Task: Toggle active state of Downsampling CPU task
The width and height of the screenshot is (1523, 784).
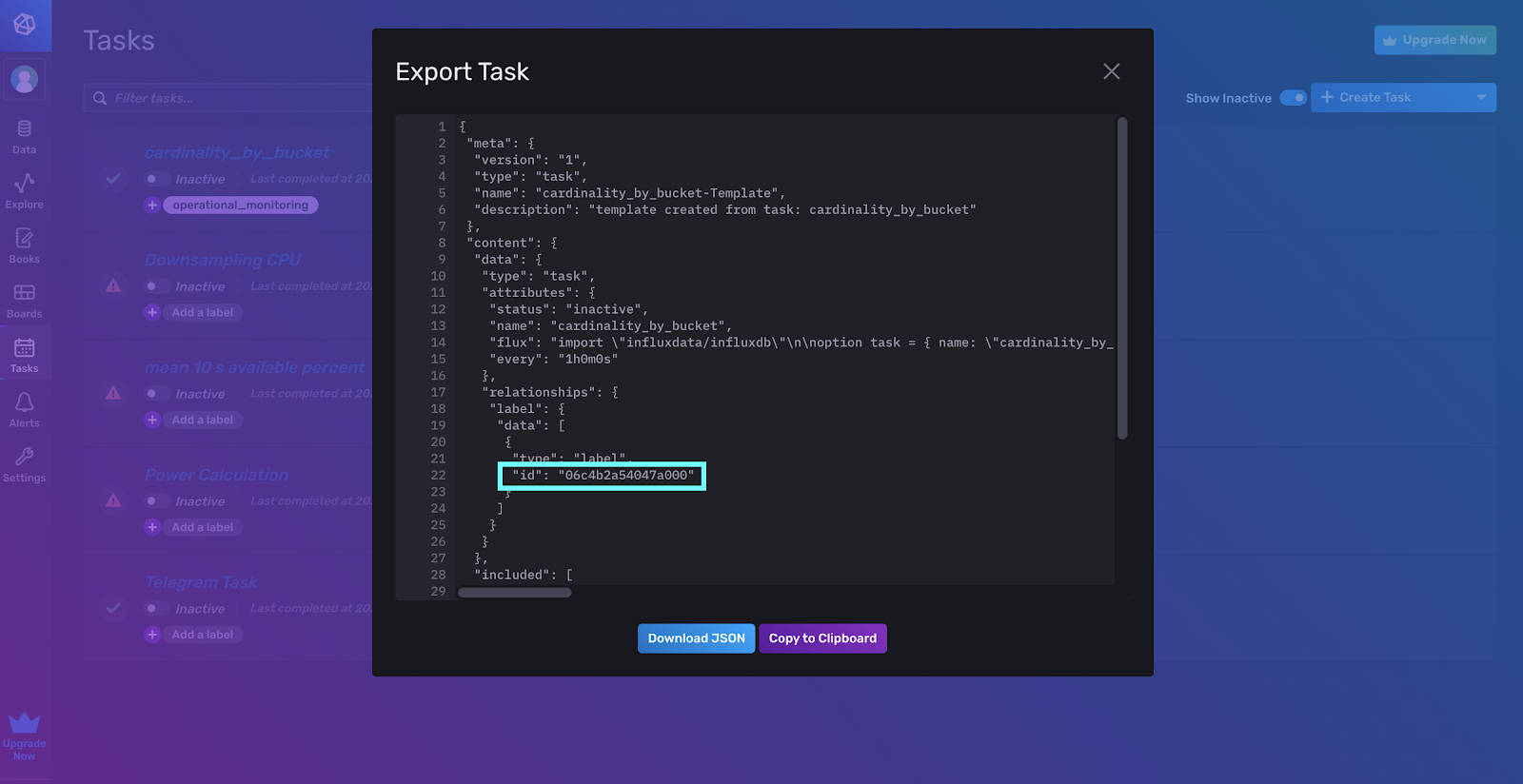Action: [x=156, y=286]
